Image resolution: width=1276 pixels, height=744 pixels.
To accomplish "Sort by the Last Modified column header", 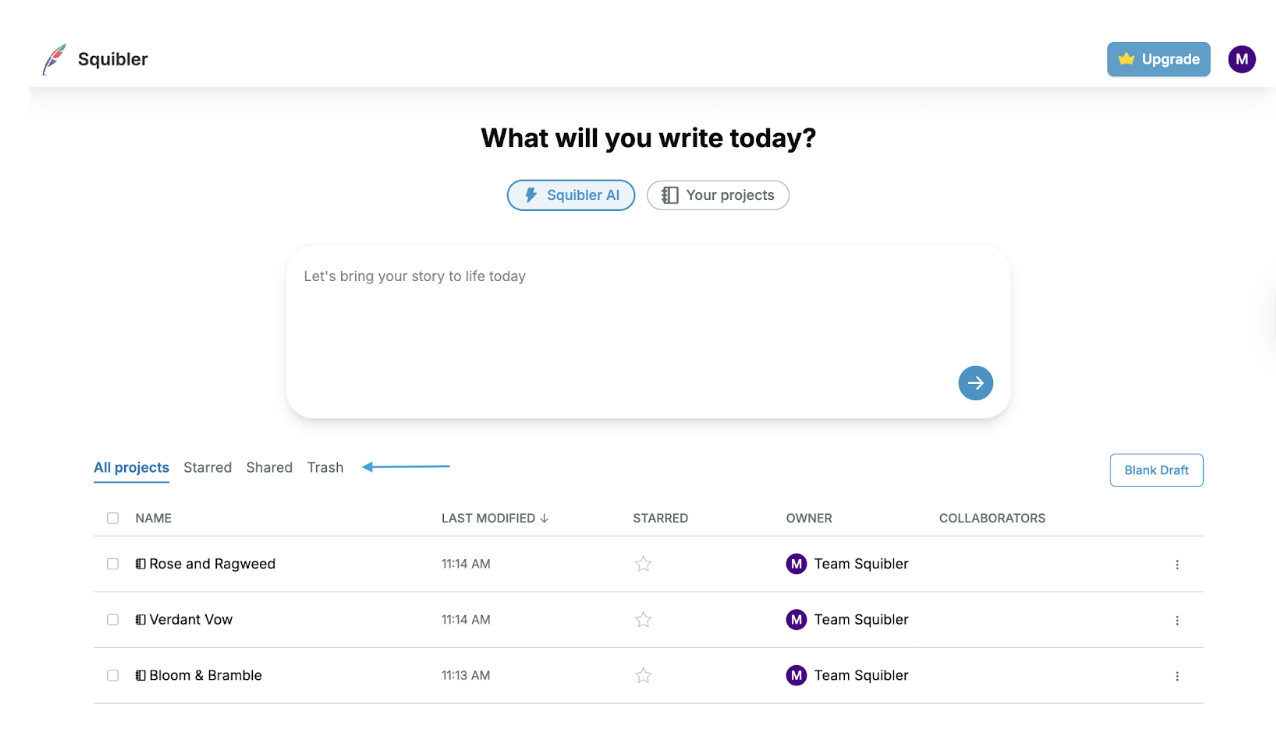I will (x=495, y=518).
